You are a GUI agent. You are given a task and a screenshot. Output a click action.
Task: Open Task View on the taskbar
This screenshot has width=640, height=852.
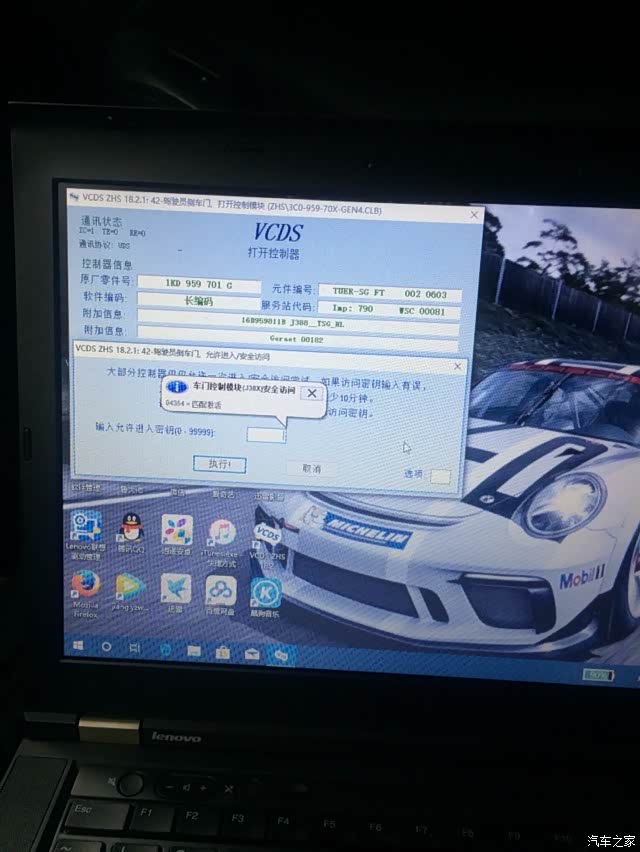pyautogui.click(x=135, y=648)
